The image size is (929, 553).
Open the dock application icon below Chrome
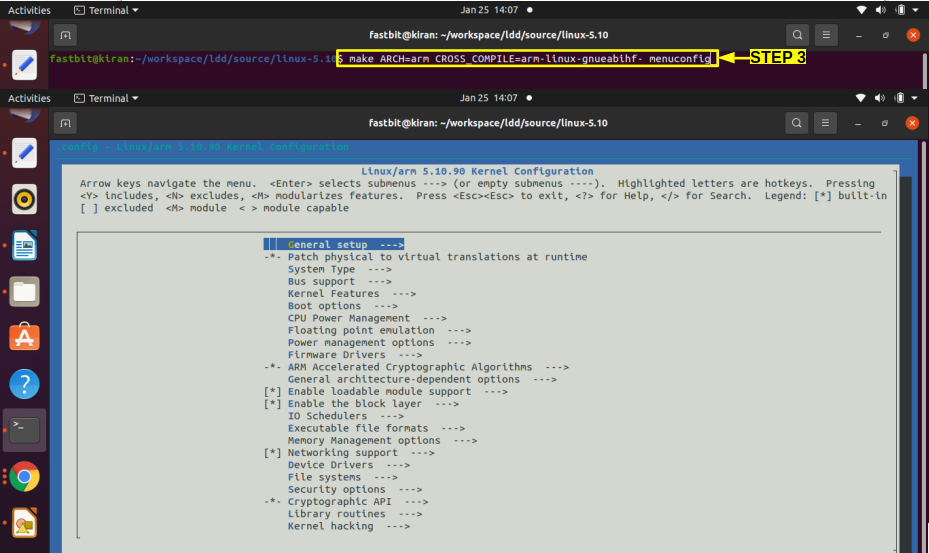(24, 523)
